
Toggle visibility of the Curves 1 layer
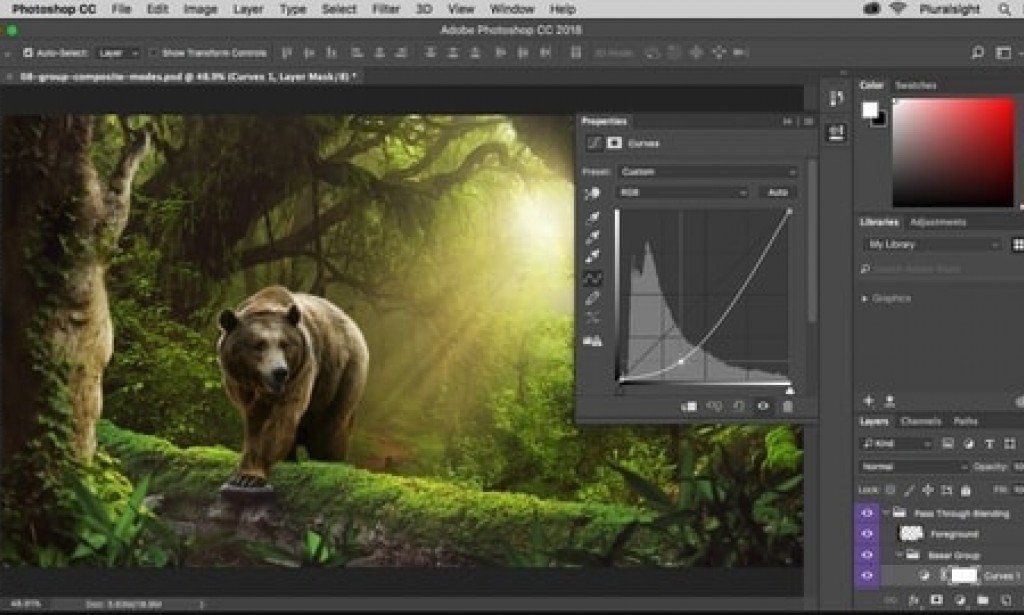tap(867, 576)
